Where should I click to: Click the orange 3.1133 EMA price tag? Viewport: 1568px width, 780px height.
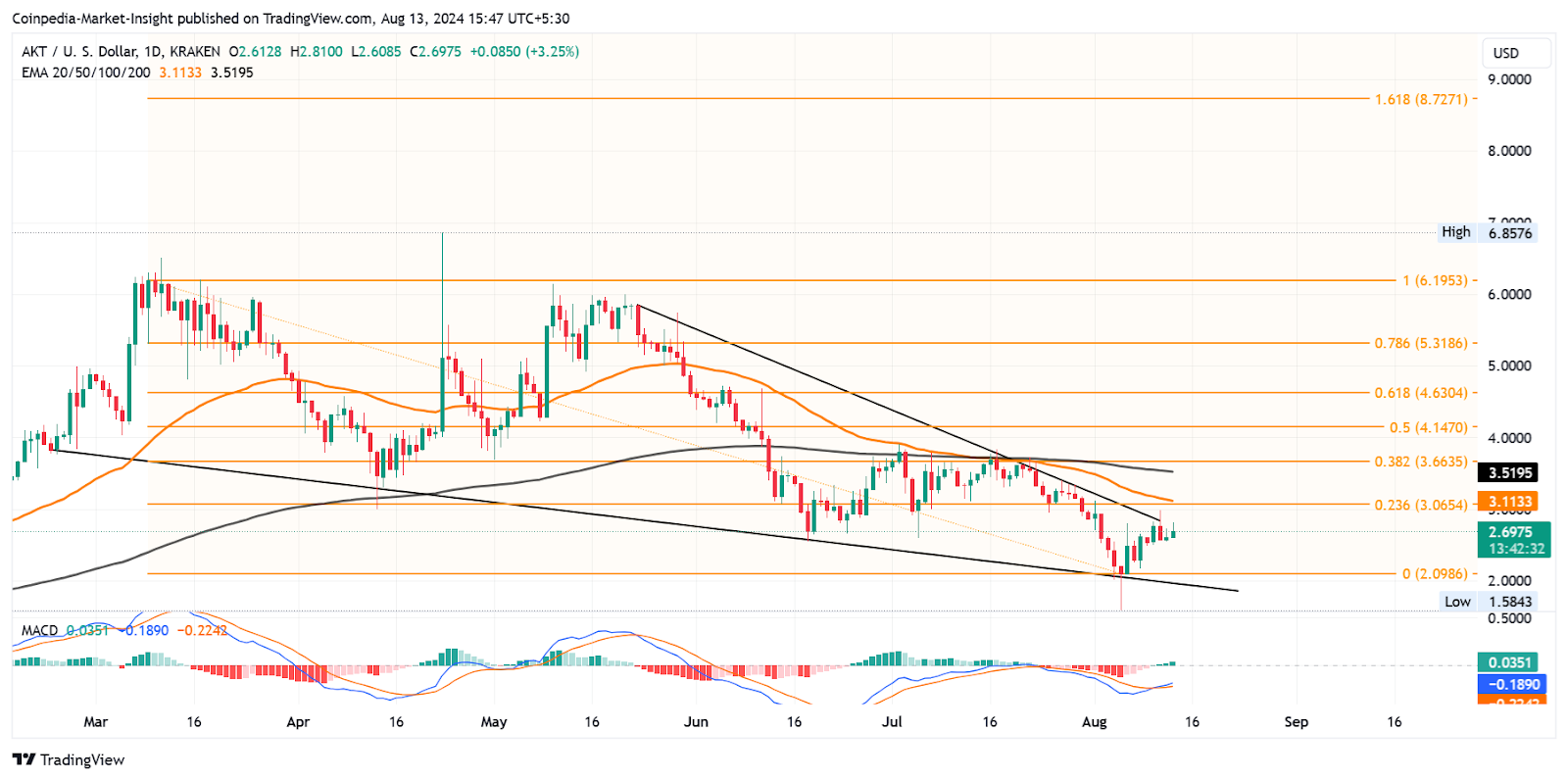click(1507, 502)
